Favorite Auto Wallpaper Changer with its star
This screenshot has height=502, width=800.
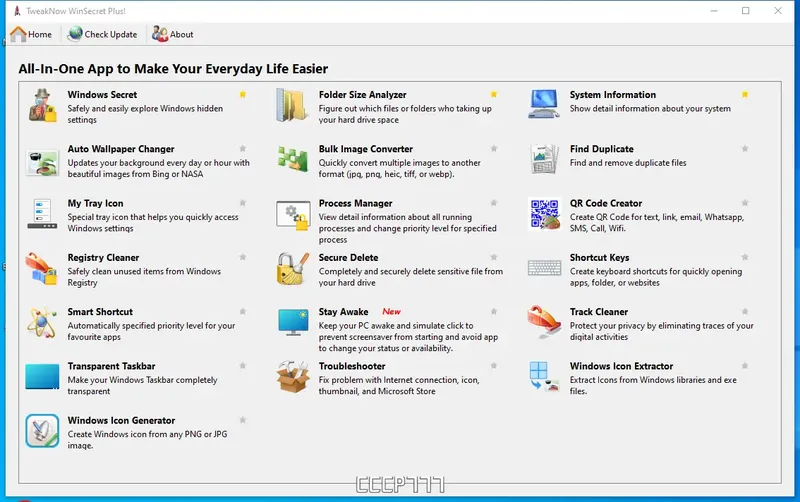(x=243, y=148)
